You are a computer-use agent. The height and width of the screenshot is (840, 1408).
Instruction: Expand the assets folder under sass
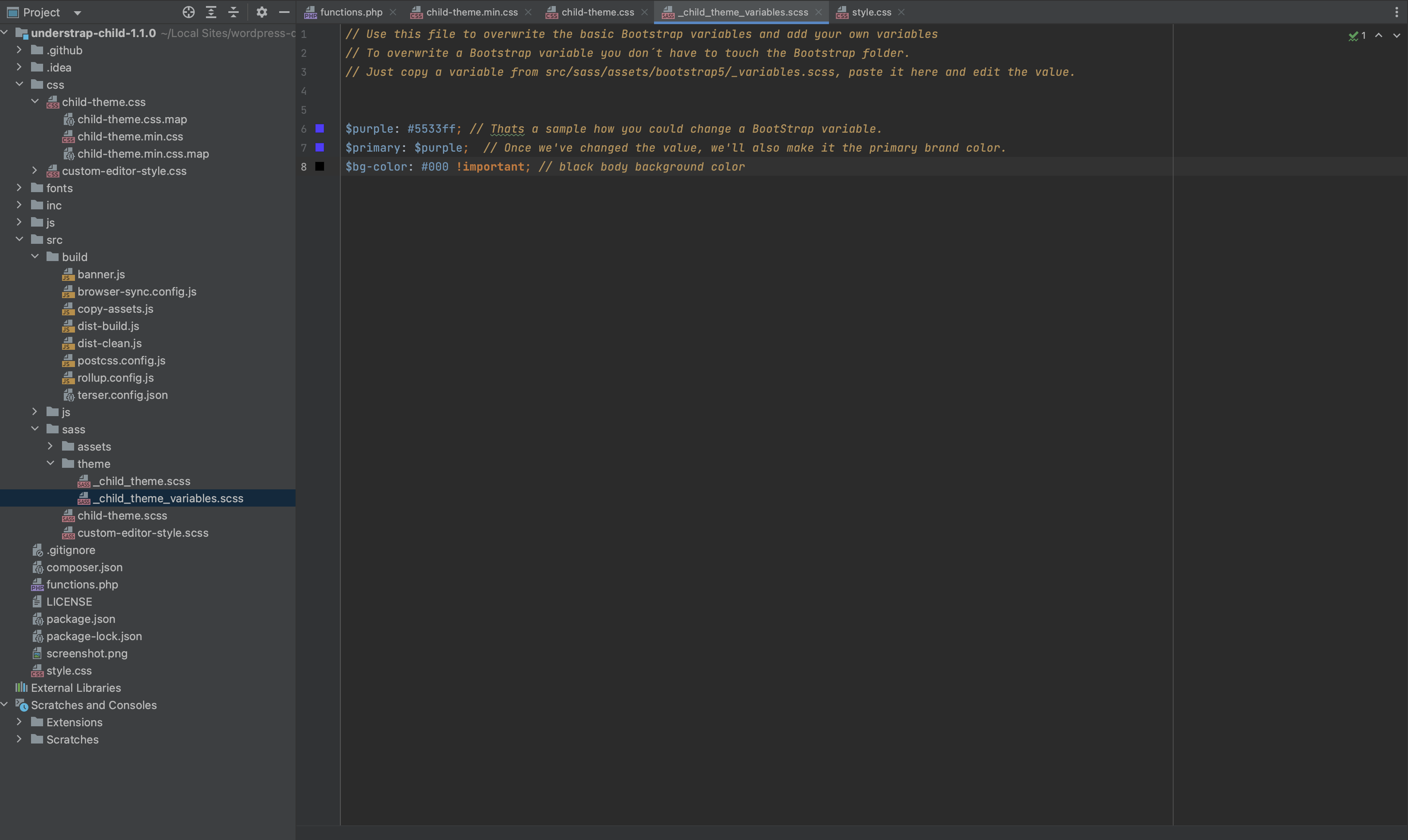click(50, 446)
